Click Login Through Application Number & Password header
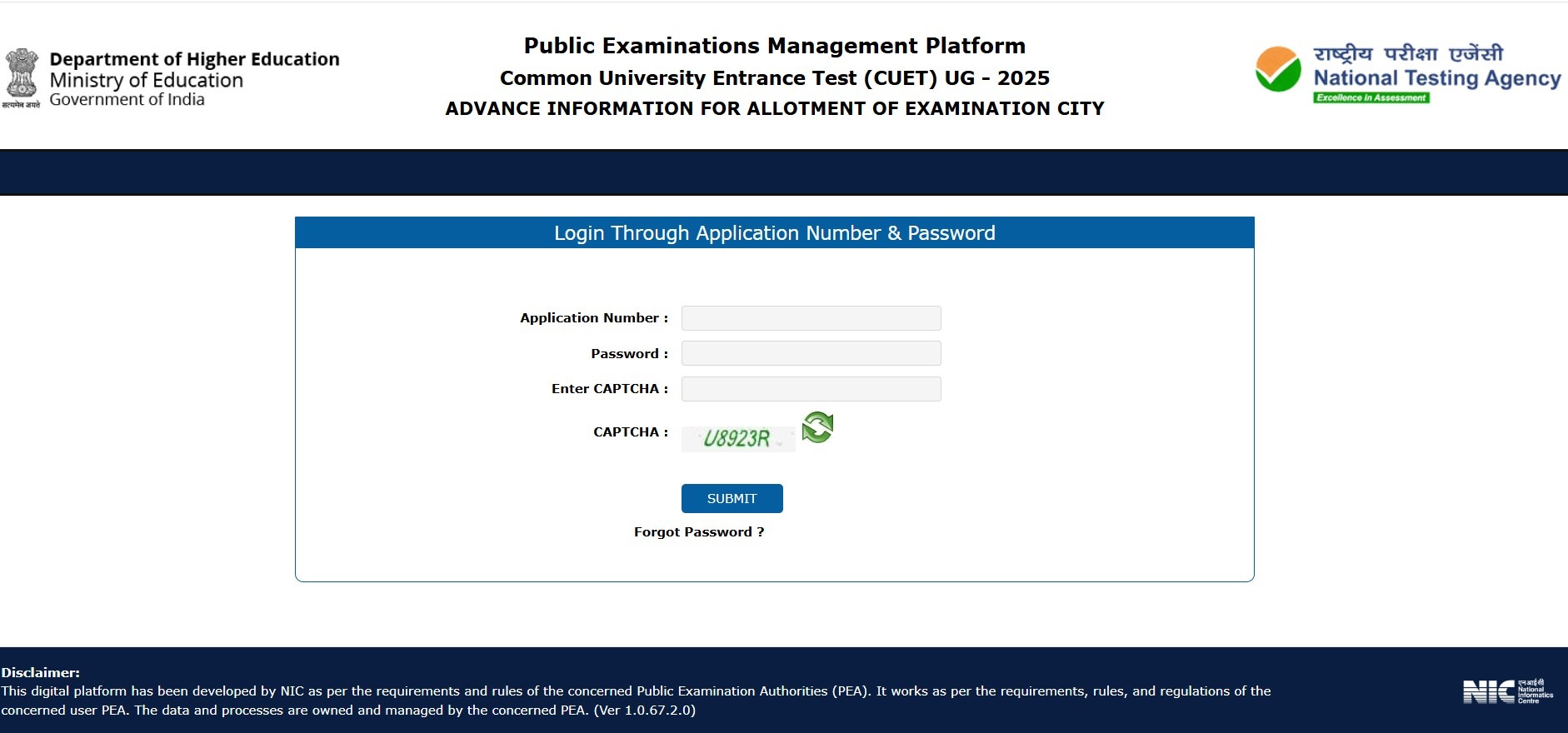 click(775, 233)
